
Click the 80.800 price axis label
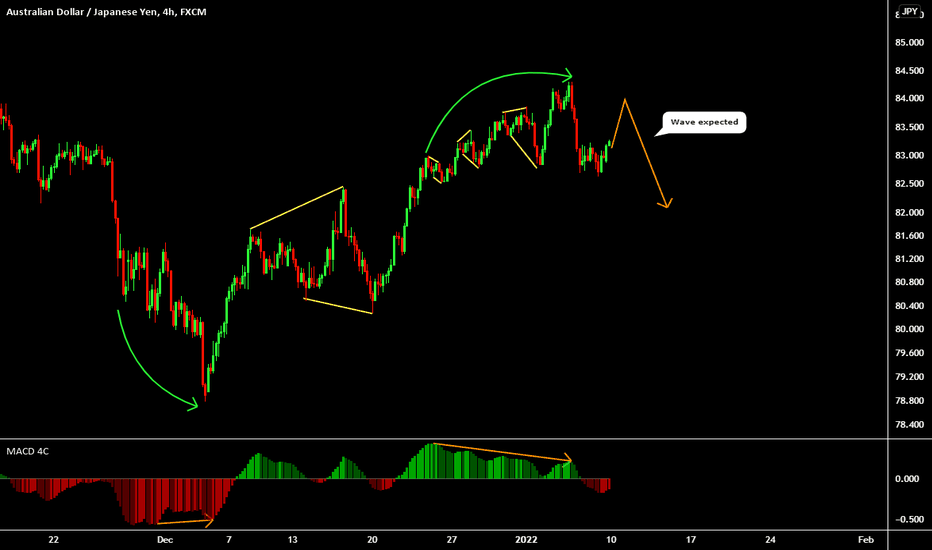909,282
